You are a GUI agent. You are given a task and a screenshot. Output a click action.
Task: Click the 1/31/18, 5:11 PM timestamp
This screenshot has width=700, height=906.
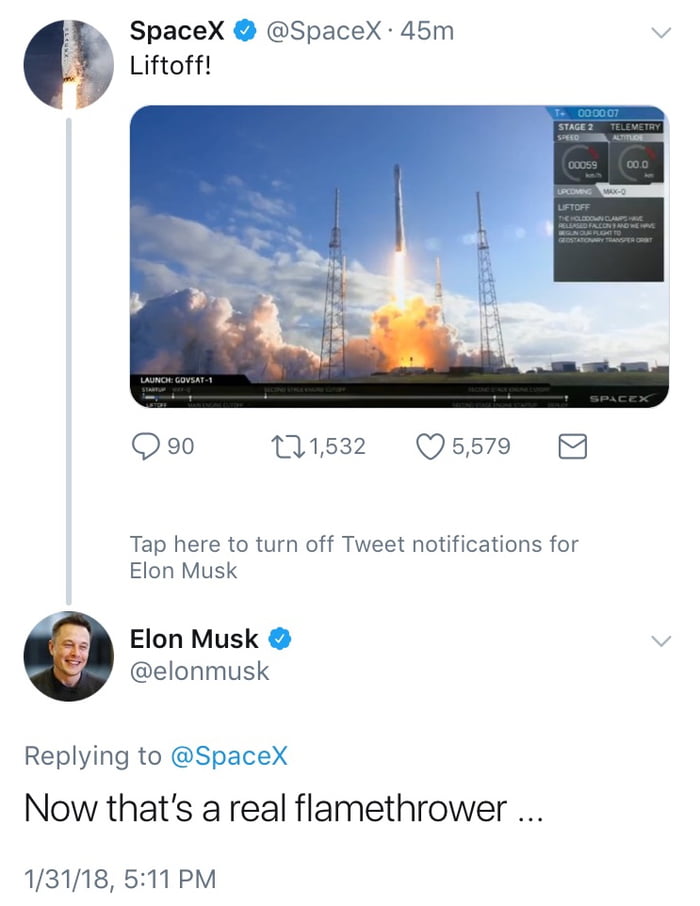tap(120, 879)
